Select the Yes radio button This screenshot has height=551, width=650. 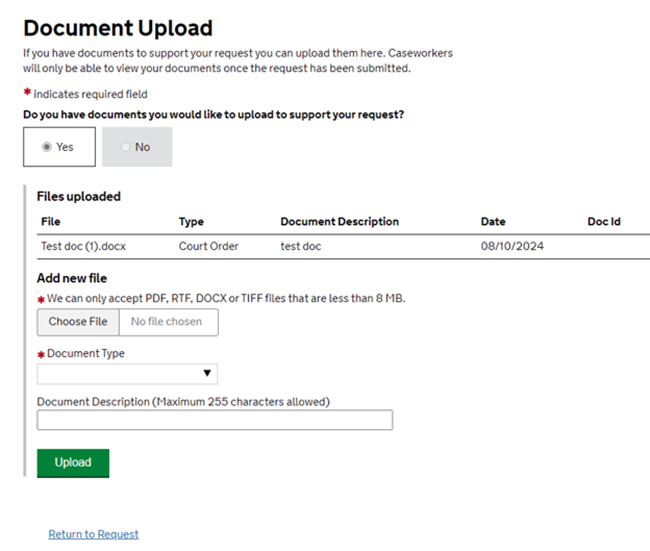coord(46,147)
